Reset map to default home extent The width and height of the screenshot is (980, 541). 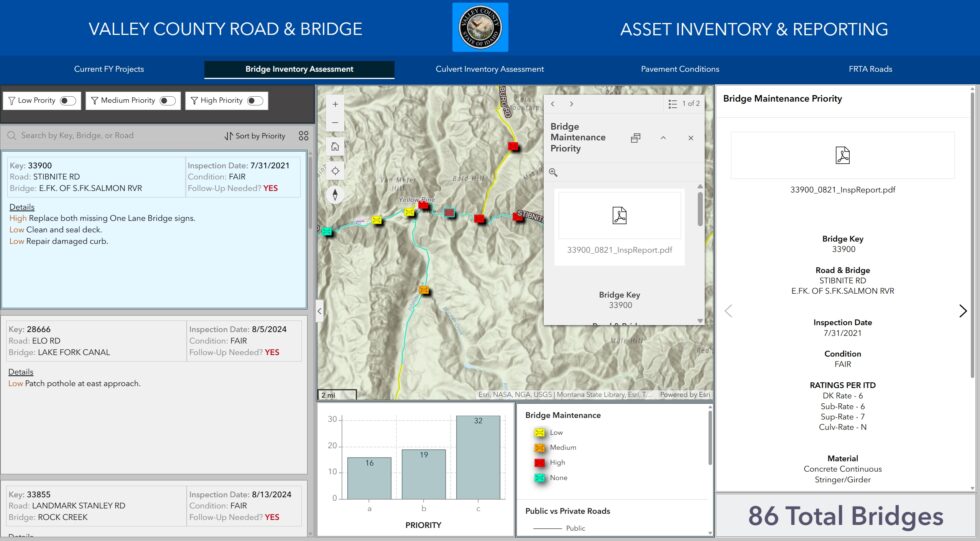335,146
